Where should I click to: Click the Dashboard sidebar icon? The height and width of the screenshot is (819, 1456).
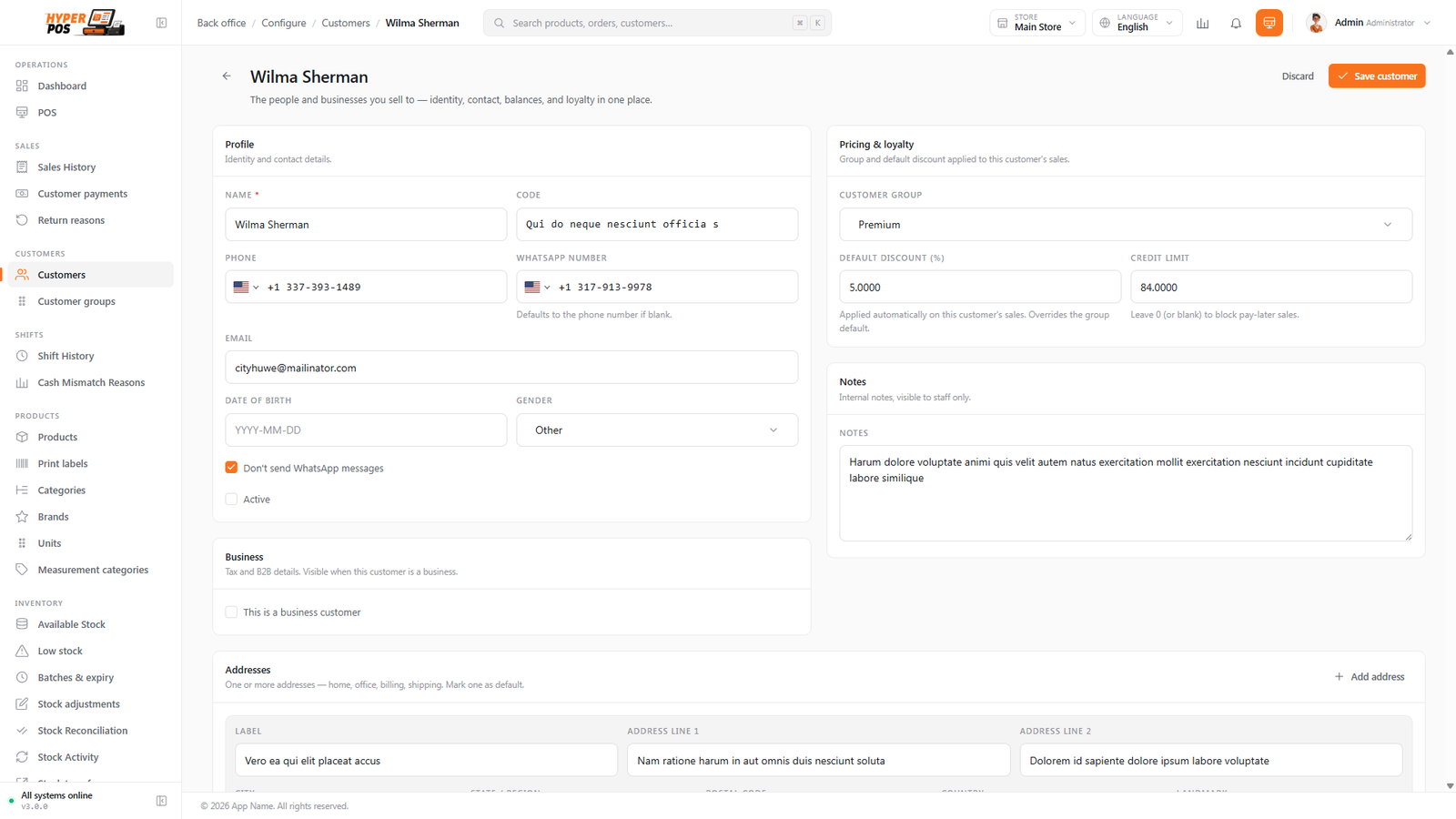(22, 86)
